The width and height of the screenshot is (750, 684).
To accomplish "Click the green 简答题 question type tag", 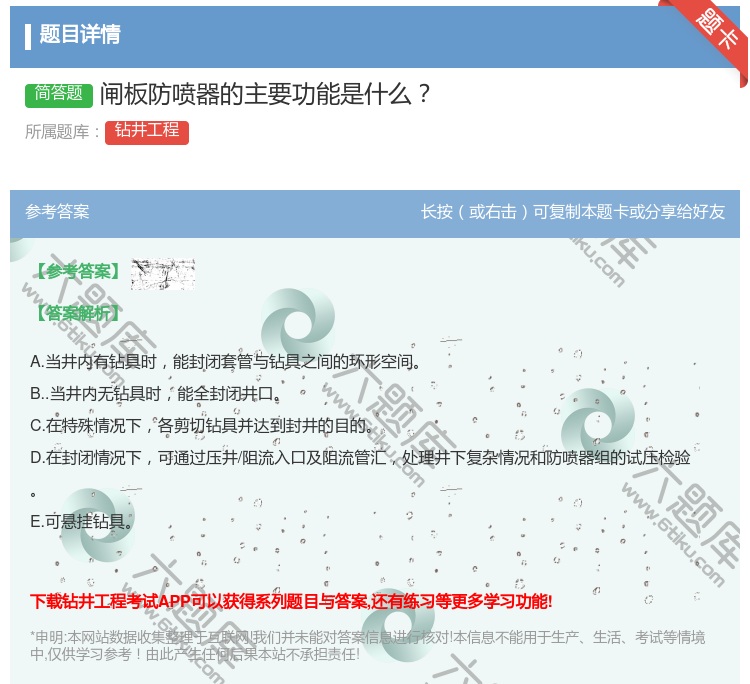I will [x=59, y=94].
